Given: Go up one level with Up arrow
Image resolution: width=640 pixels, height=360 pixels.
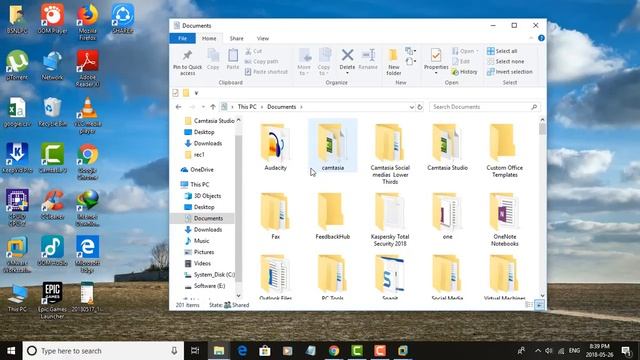Looking at the screenshot, I should point(213,107).
